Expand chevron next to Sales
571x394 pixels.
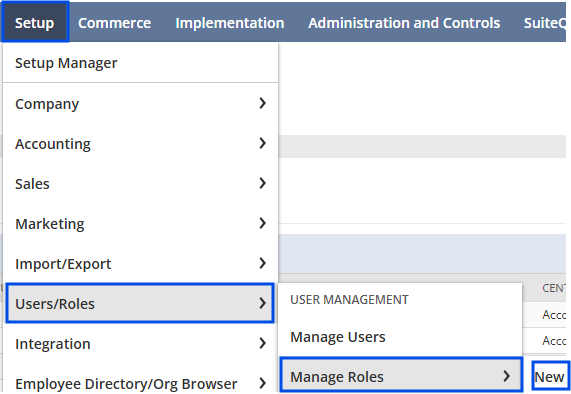click(263, 183)
